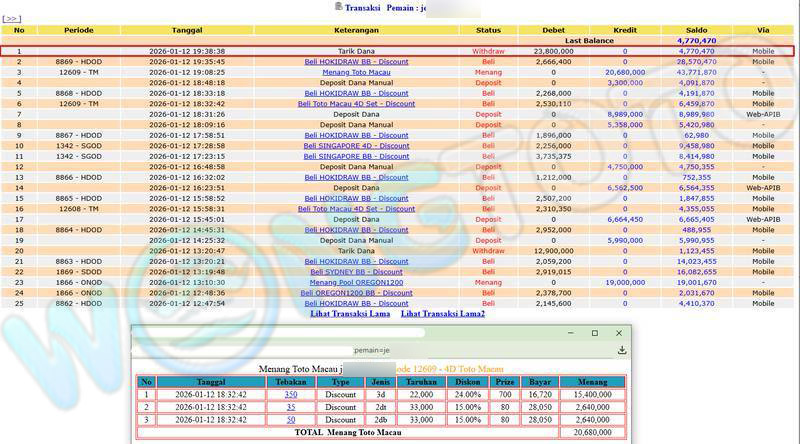Close the popup window

pos(619,333)
